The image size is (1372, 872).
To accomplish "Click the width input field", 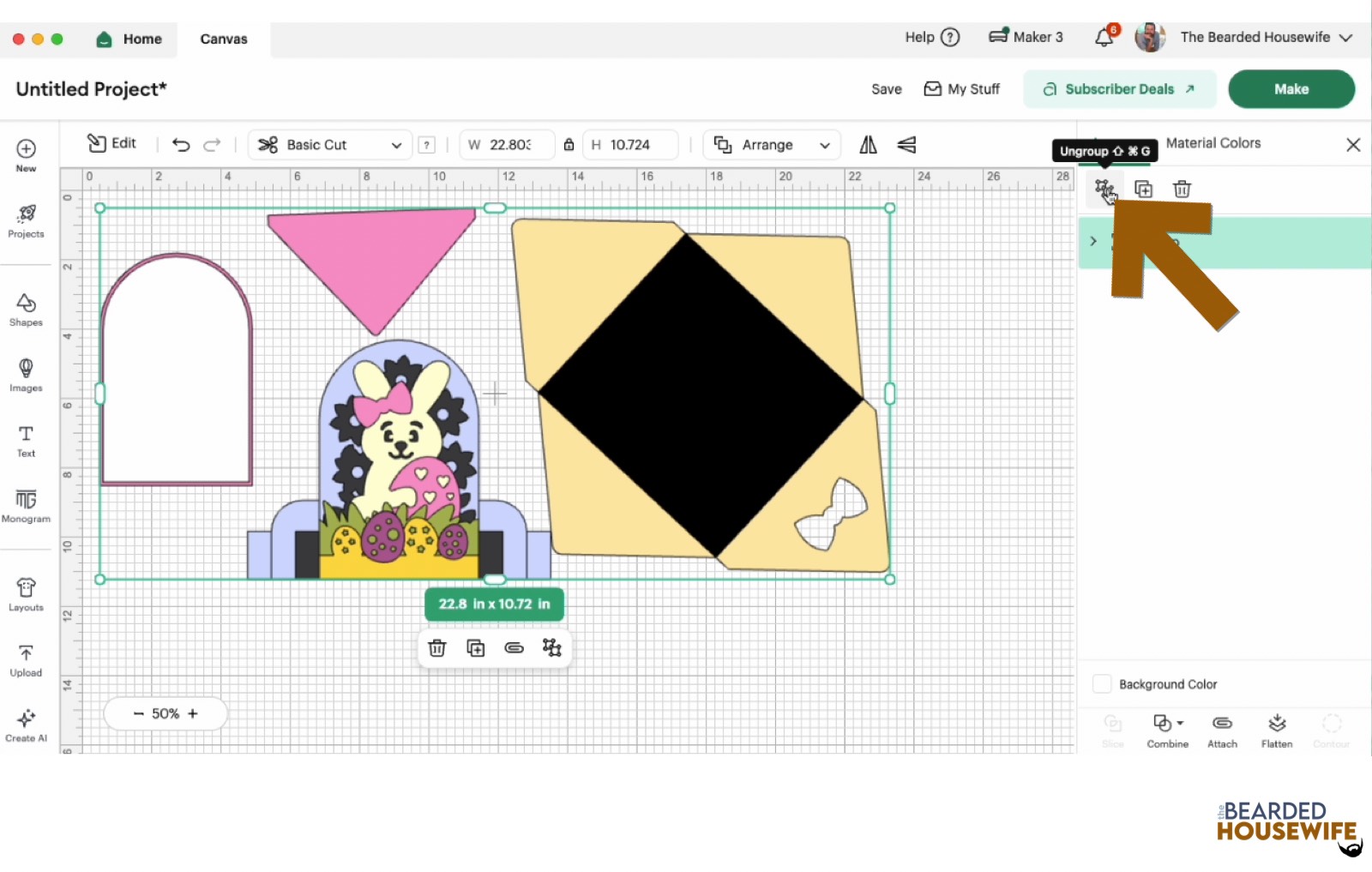I will coord(509,145).
